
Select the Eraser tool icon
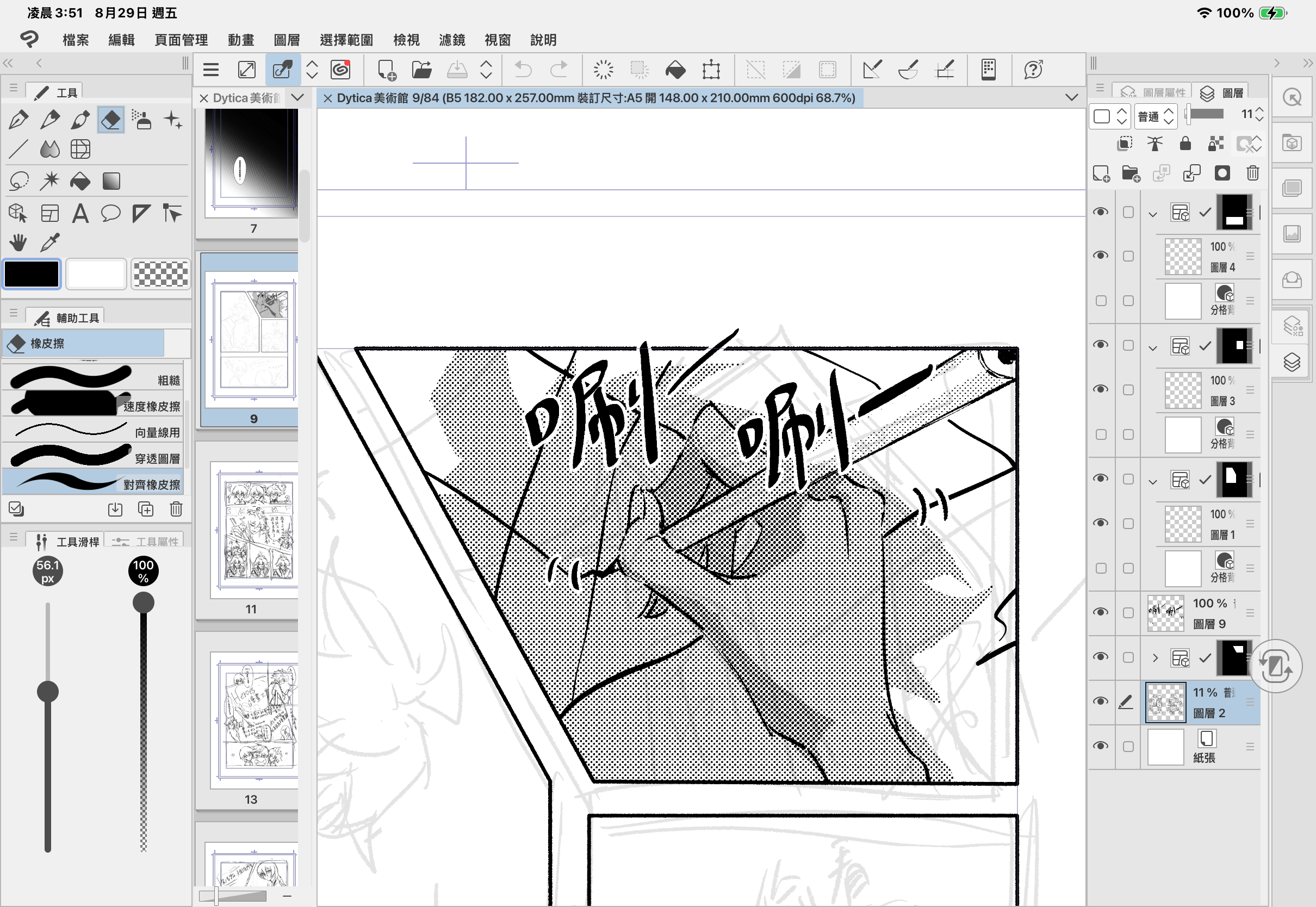point(110,120)
